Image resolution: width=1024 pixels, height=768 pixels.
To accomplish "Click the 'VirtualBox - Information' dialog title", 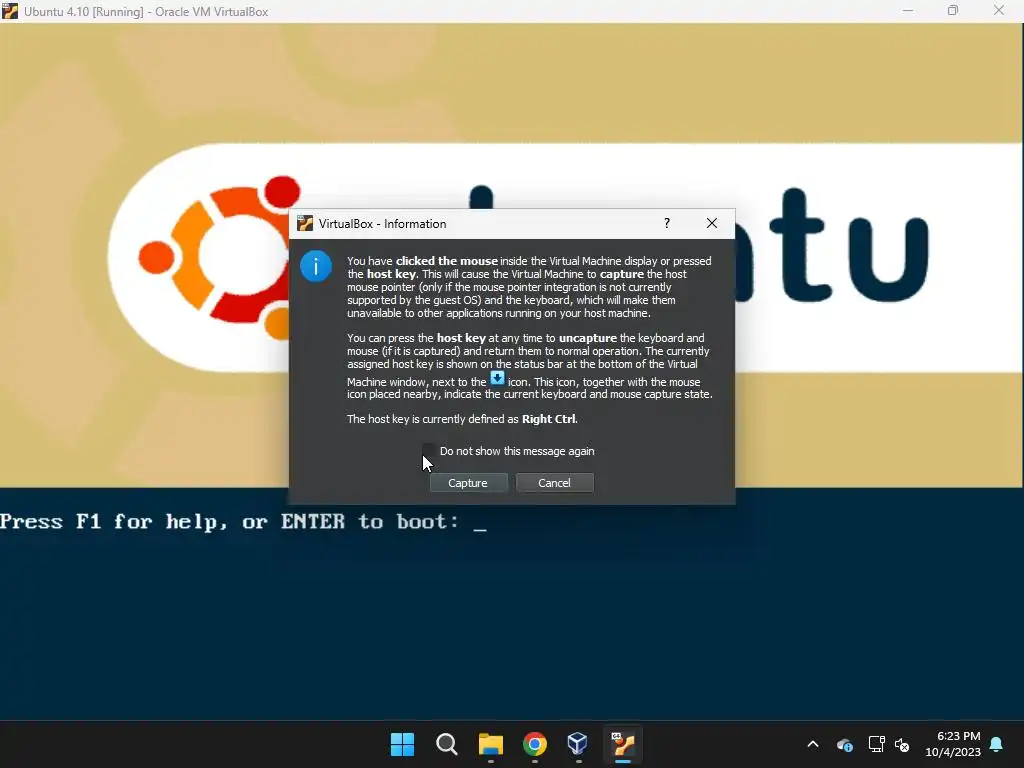I will pyautogui.click(x=383, y=223).
